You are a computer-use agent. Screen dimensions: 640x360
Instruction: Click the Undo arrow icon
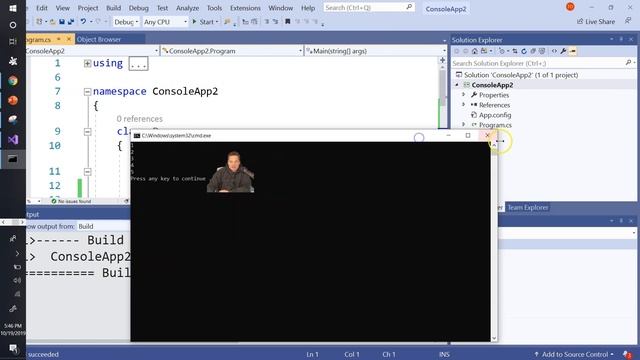[83, 22]
